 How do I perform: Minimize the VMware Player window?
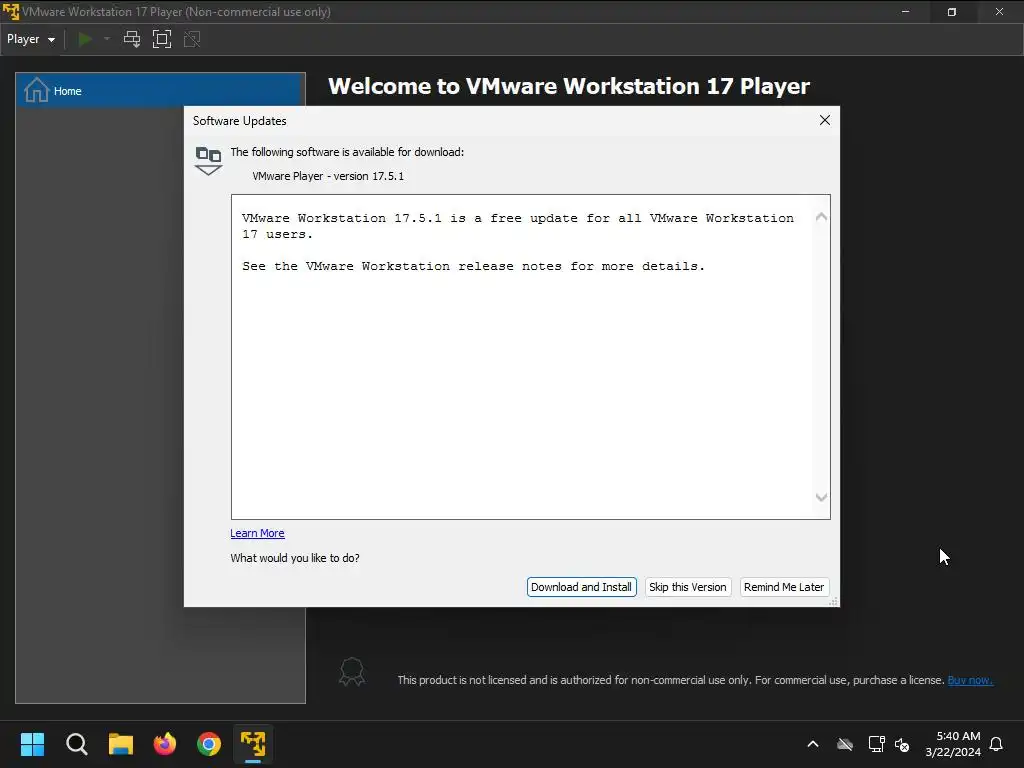pyautogui.click(x=905, y=12)
